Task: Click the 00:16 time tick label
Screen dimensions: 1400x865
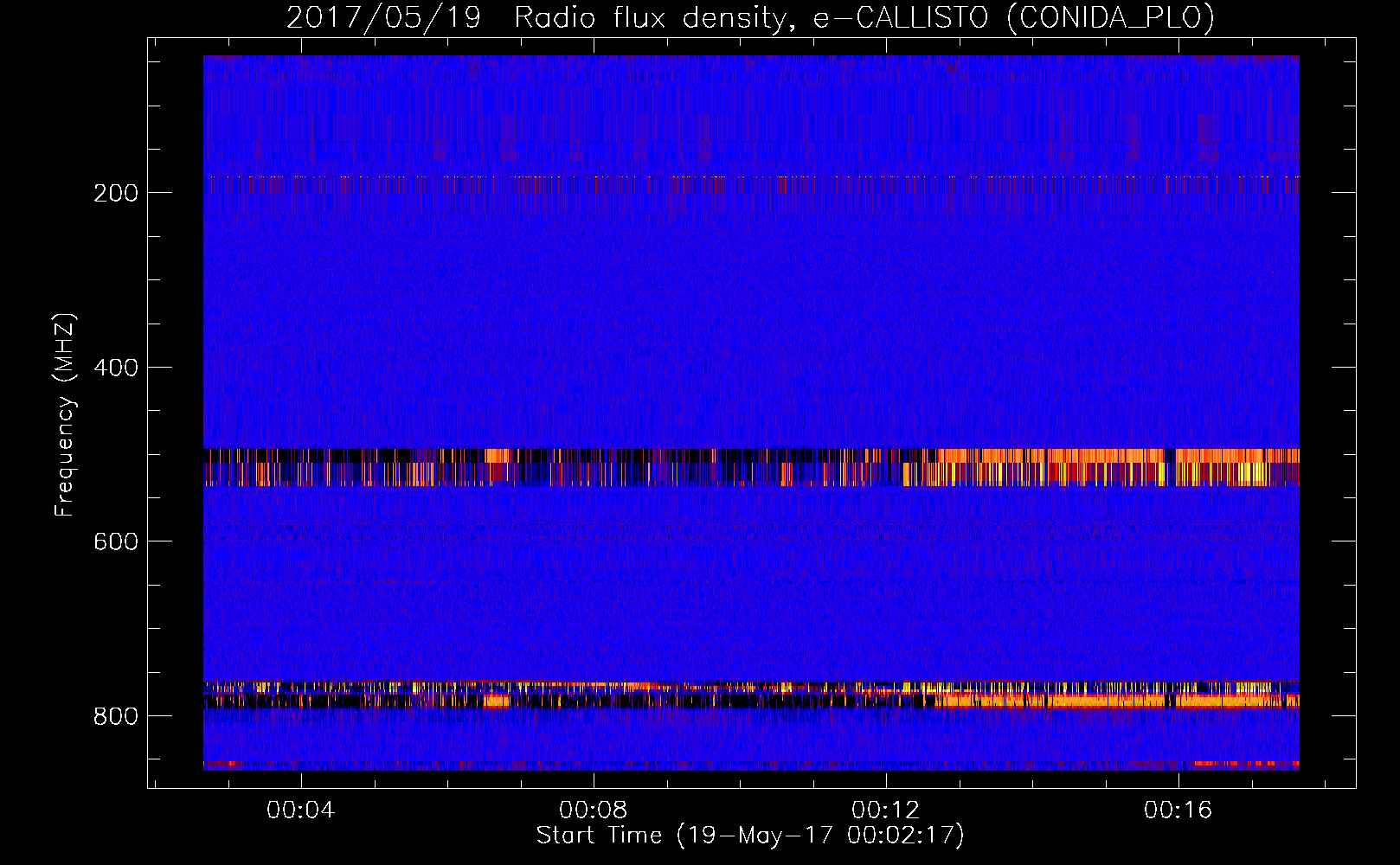Action: tap(1178, 810)
